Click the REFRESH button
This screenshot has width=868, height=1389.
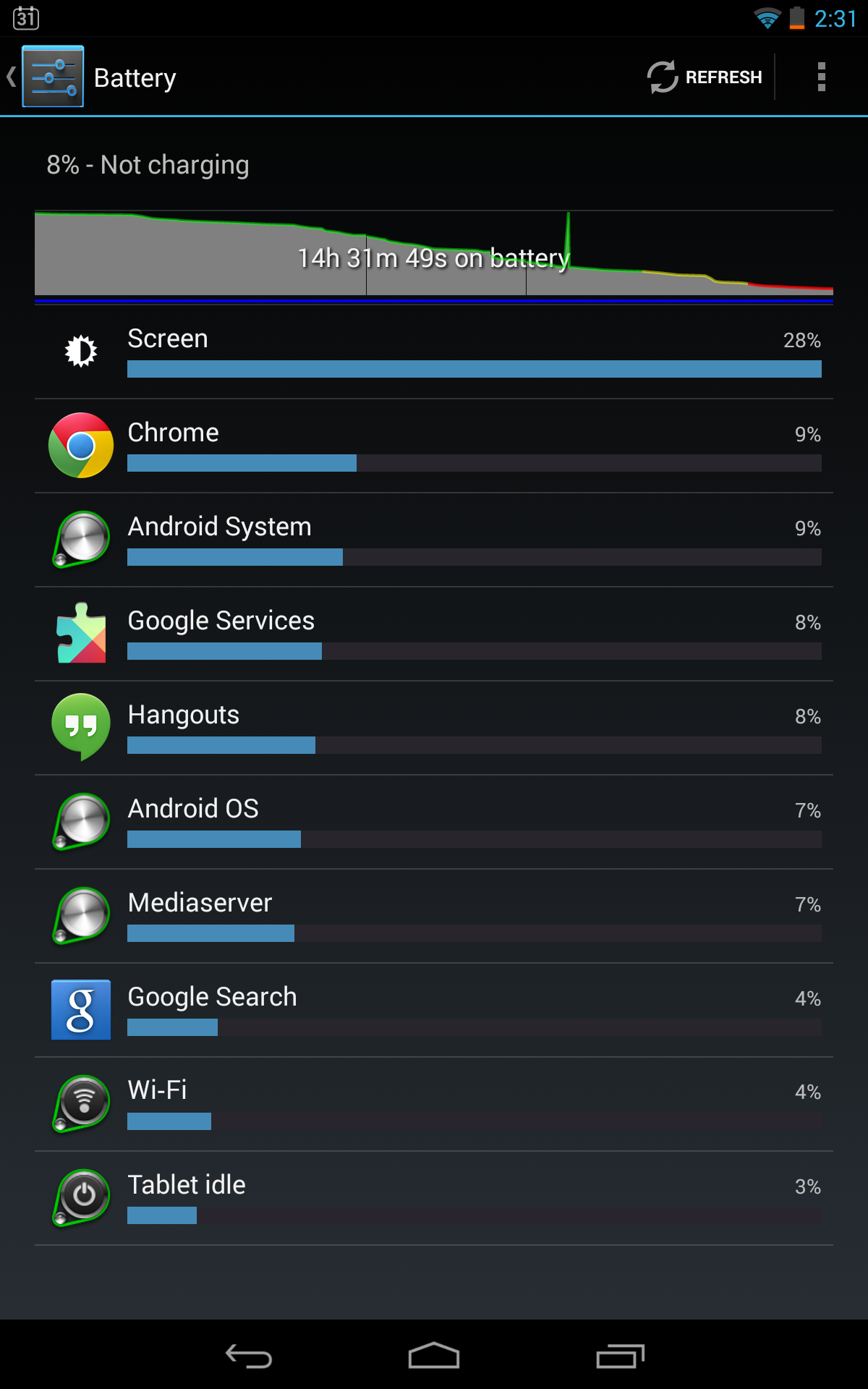[x=705, y=77]
